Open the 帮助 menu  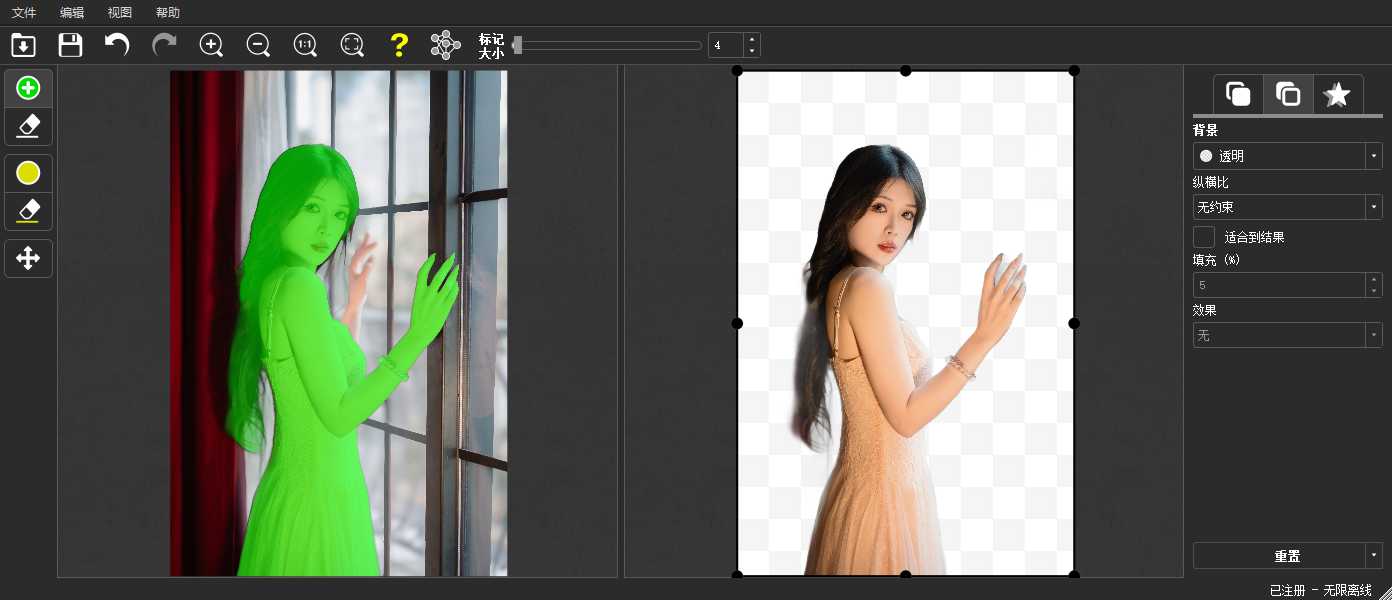pos(168,13)
